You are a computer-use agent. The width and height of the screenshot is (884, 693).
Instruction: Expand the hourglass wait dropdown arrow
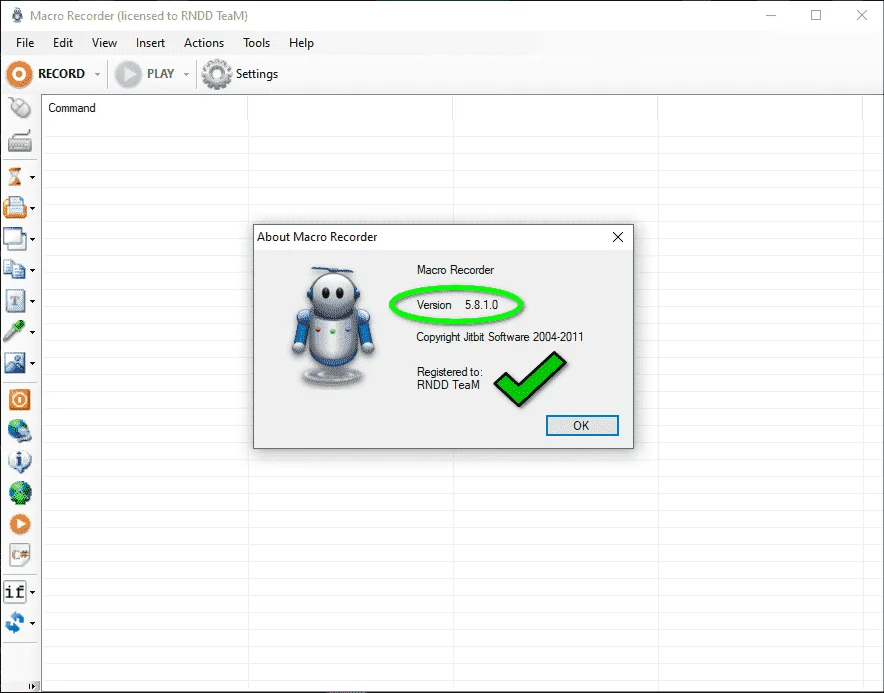click(x=32, y=178)
